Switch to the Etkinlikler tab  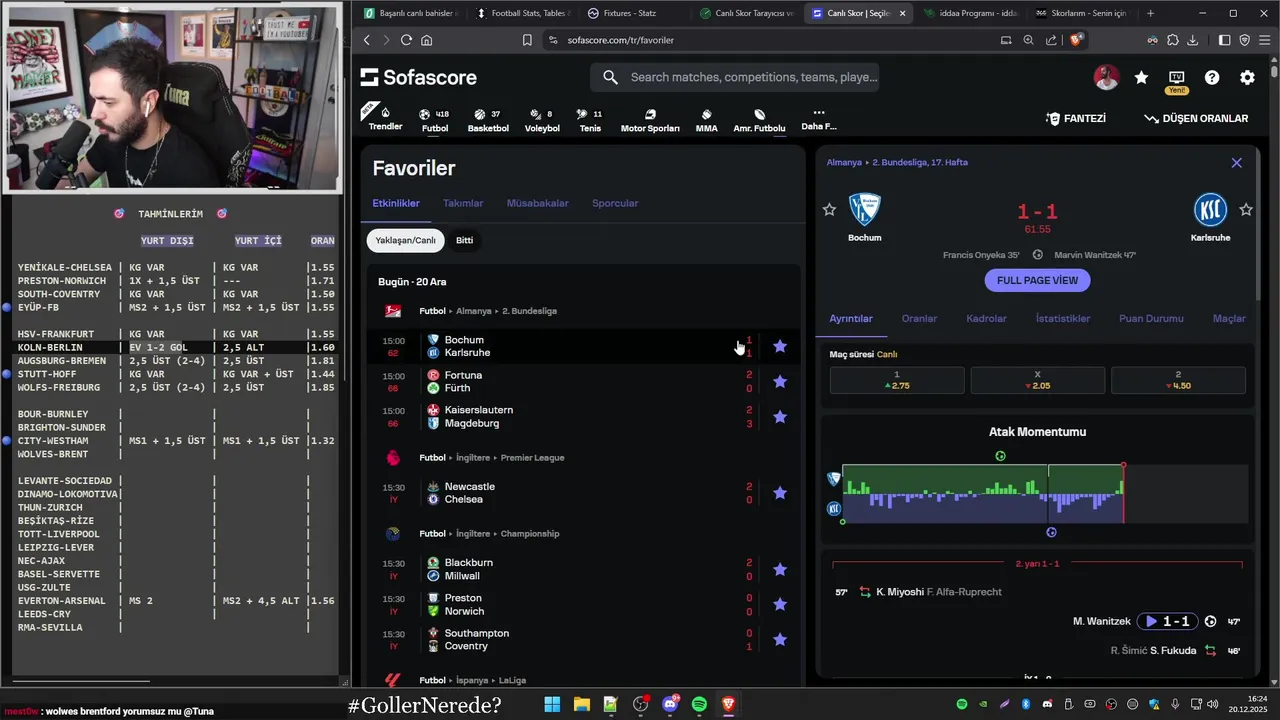click(x=396, y=203)
